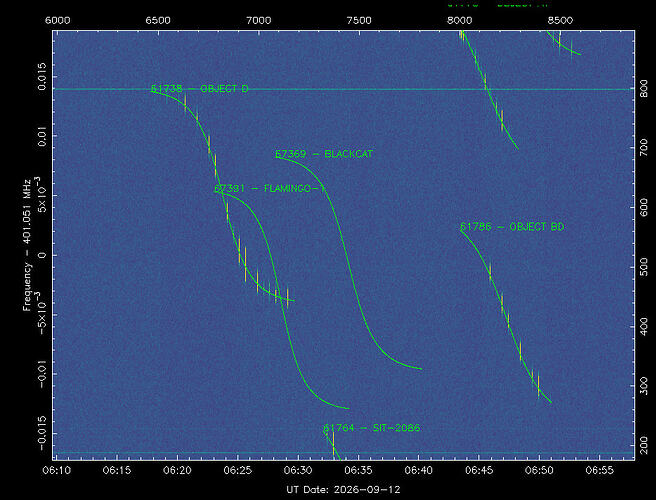Click the 06:45 time axis tick label
656x500 pixels.
click(479, 471)
